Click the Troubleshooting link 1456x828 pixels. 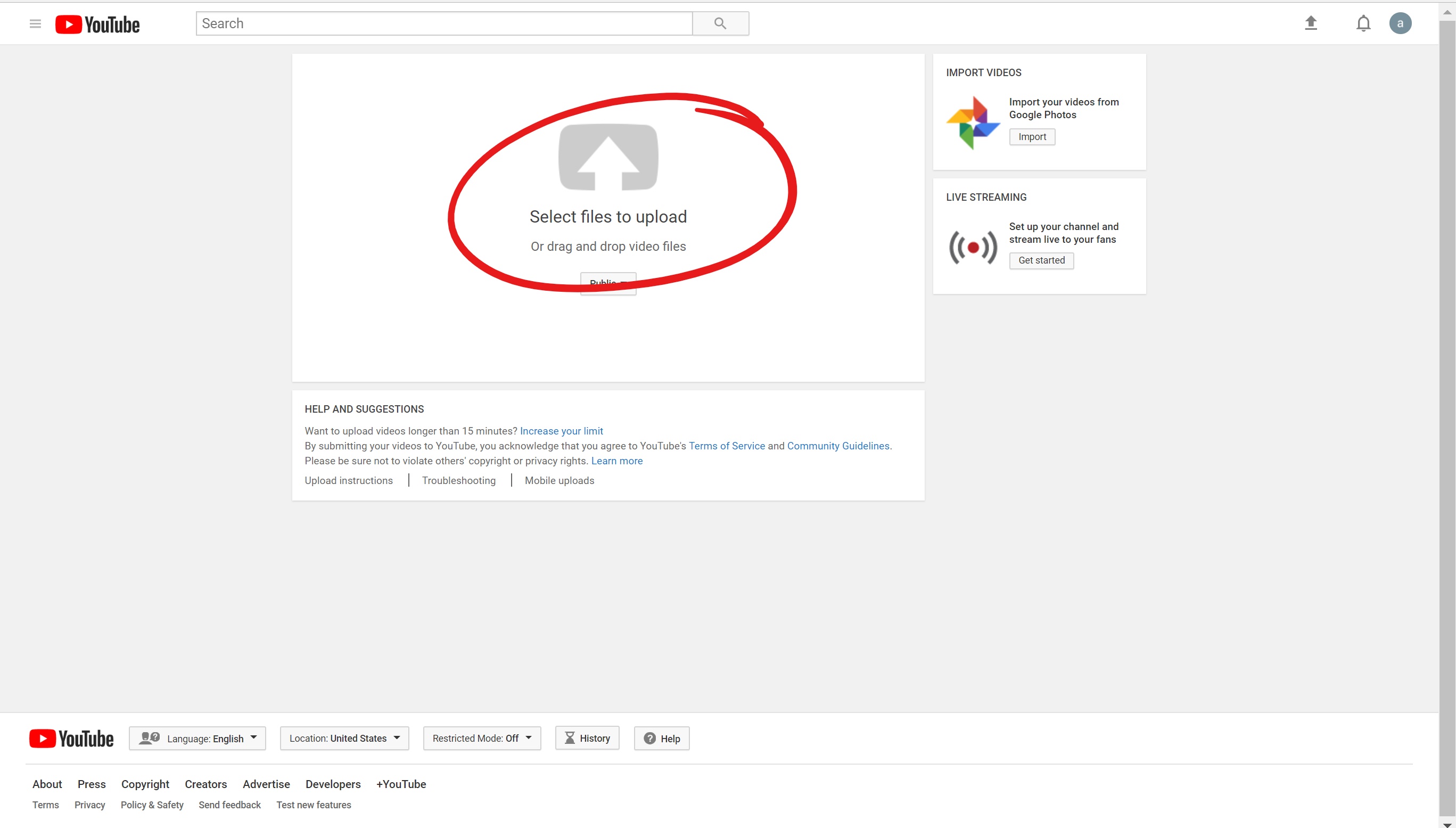(x=458, y=480)
